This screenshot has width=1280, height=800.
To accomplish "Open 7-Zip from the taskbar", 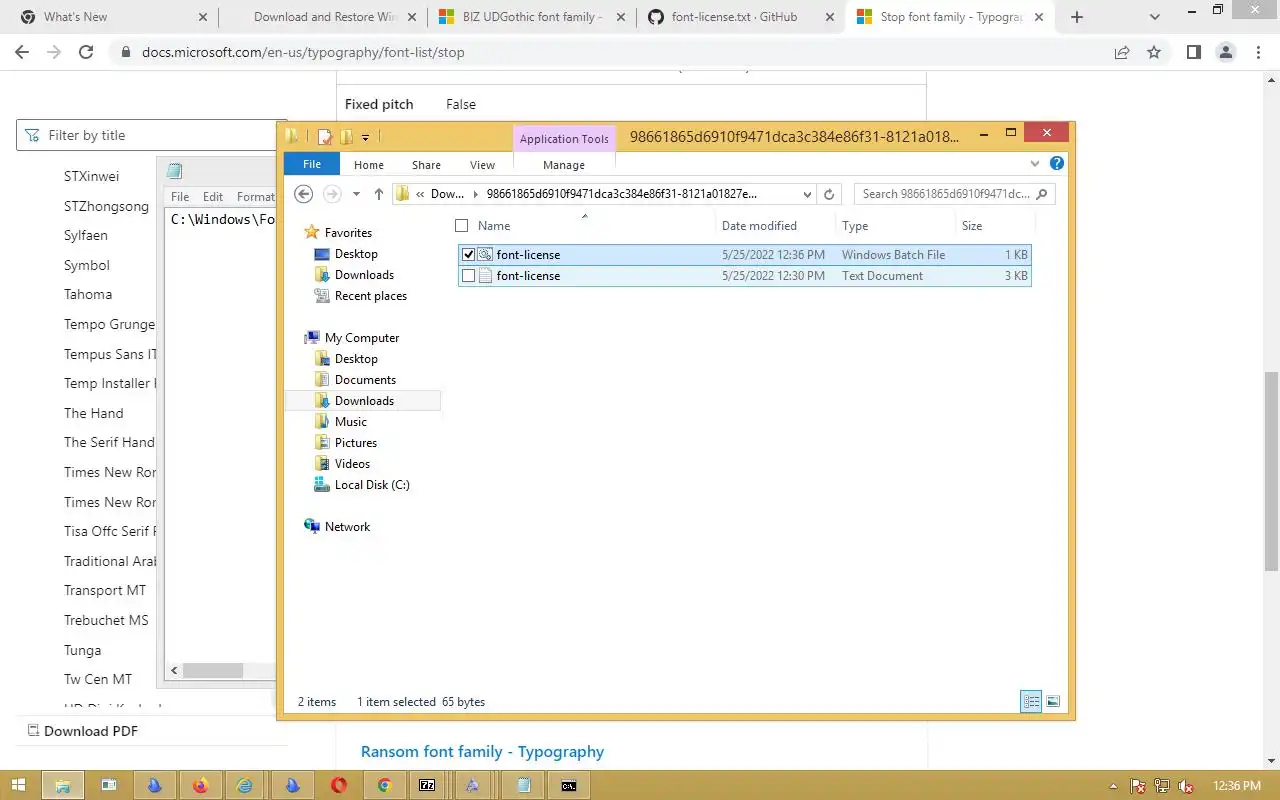I will pyautogui.click(x=427, y=786).
